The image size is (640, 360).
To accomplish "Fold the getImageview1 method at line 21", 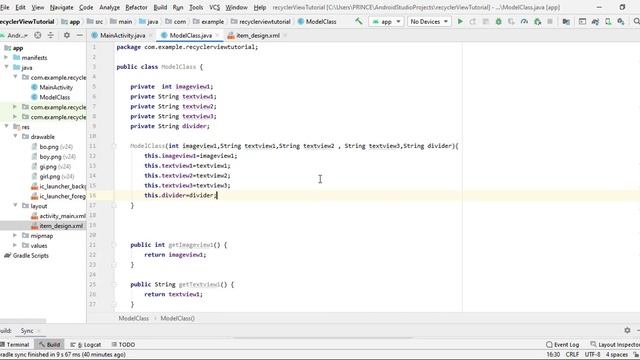I will (114, 245).
